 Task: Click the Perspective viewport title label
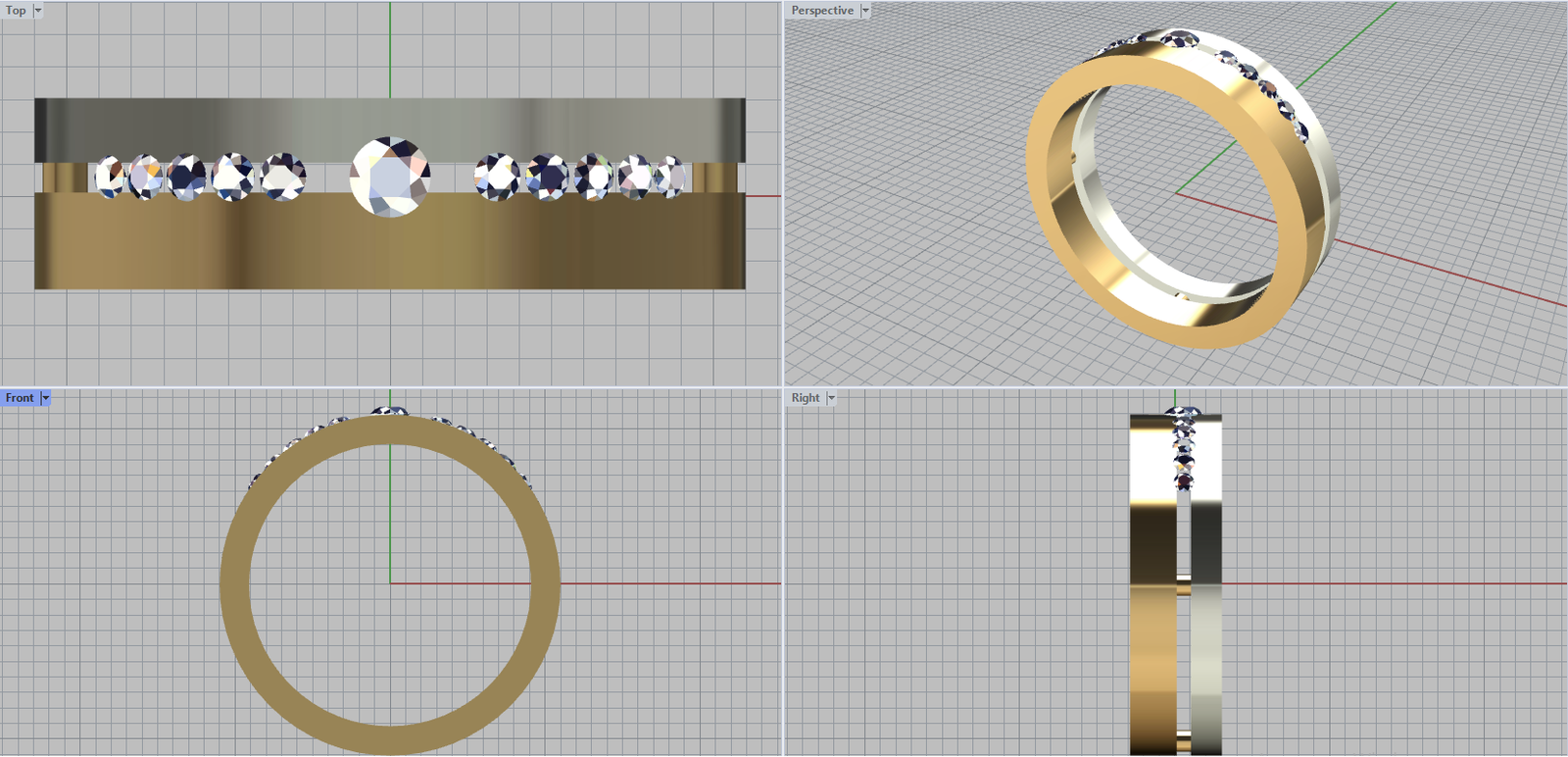[822, 11]
